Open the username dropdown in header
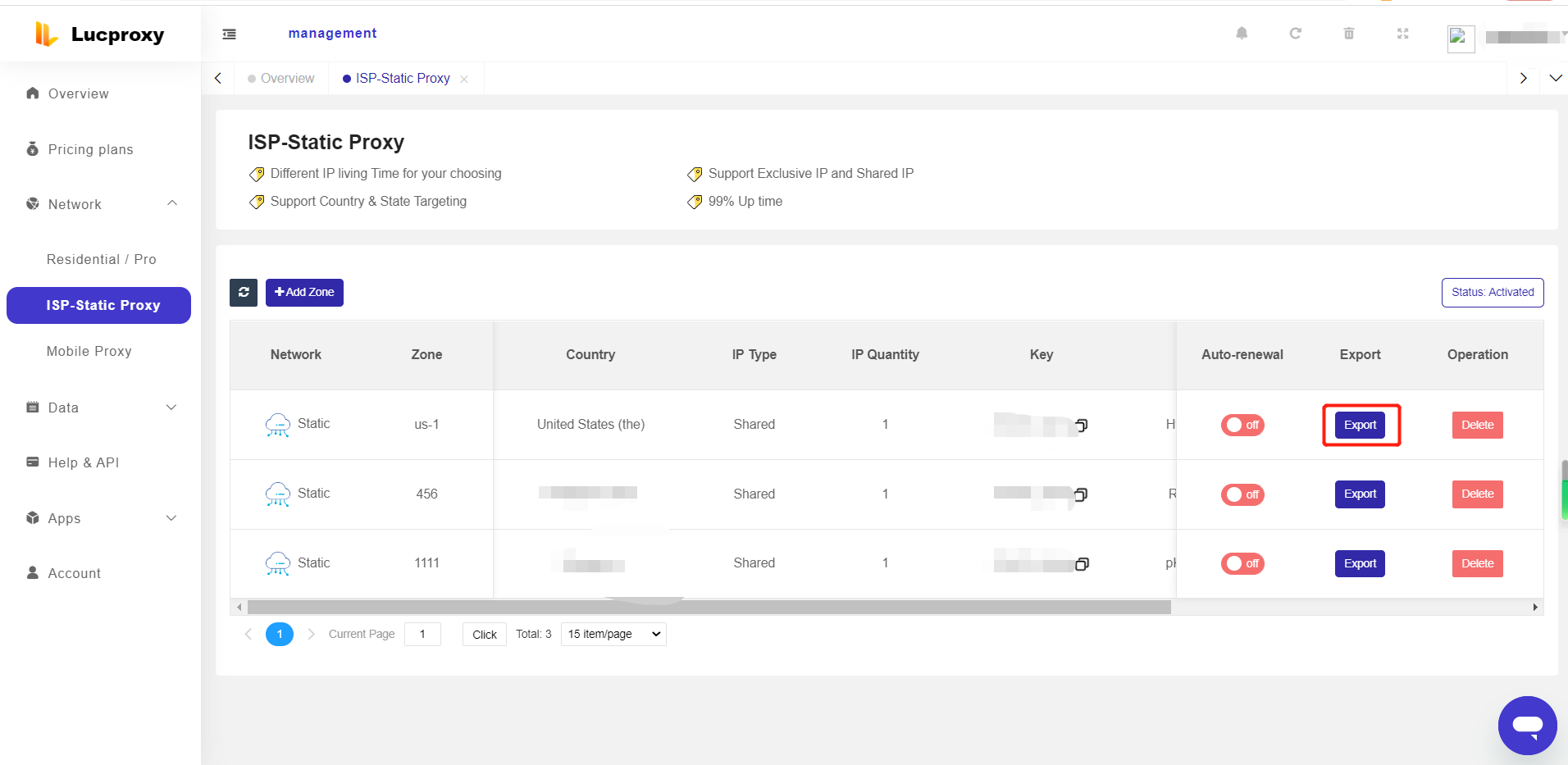 [1525, 37]
